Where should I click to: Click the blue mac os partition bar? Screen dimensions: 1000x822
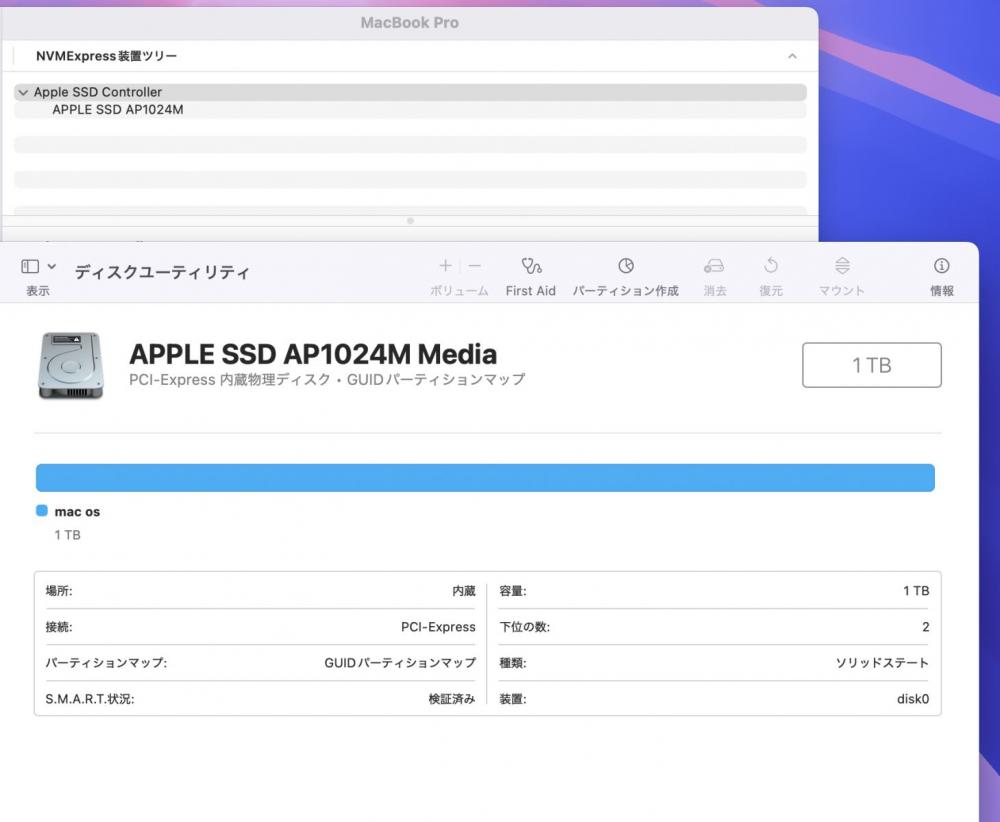click(x=485, y=478)
